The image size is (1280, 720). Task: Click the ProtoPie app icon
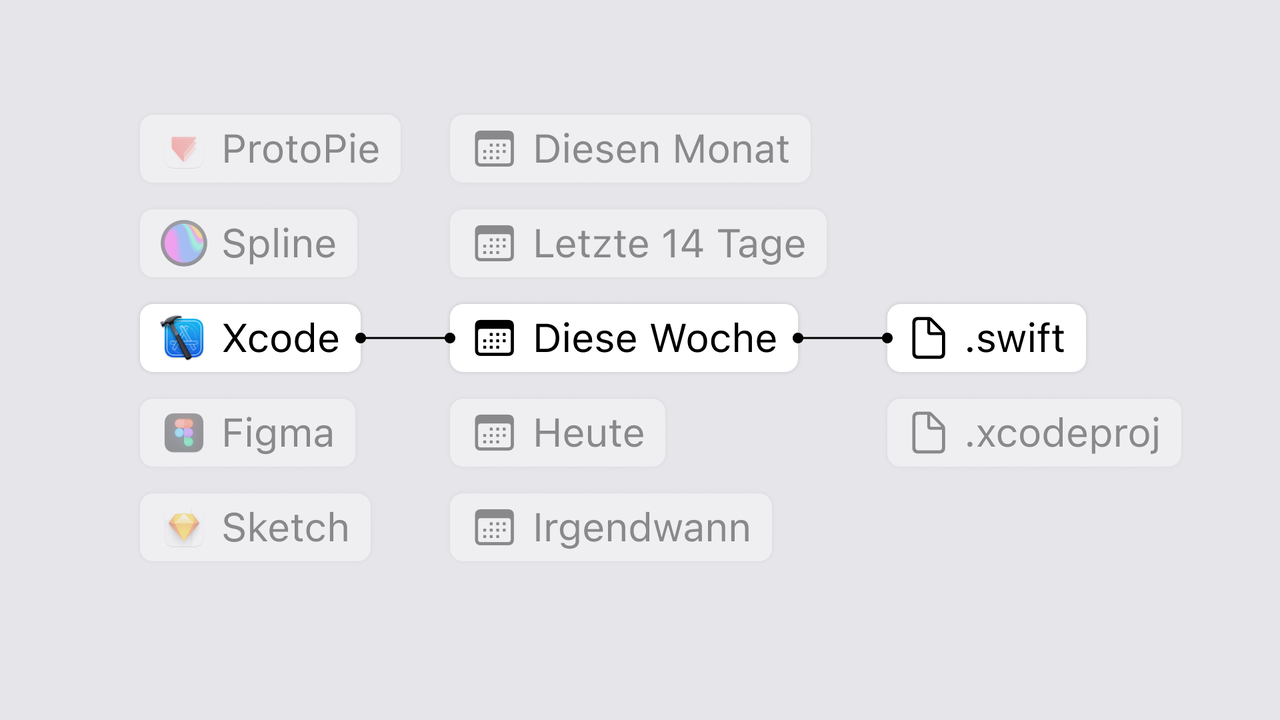(184, 149)
